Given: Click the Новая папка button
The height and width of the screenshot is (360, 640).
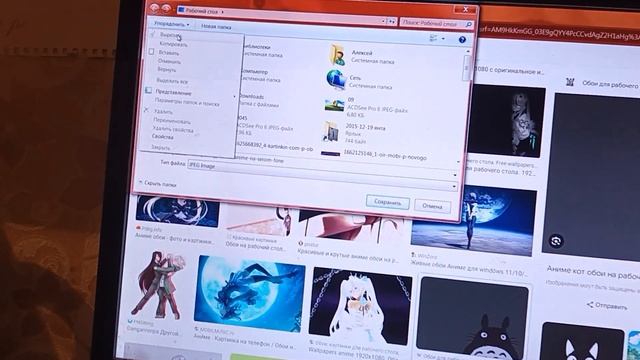Looking at the screenshot, I should [x=216, y=27].
